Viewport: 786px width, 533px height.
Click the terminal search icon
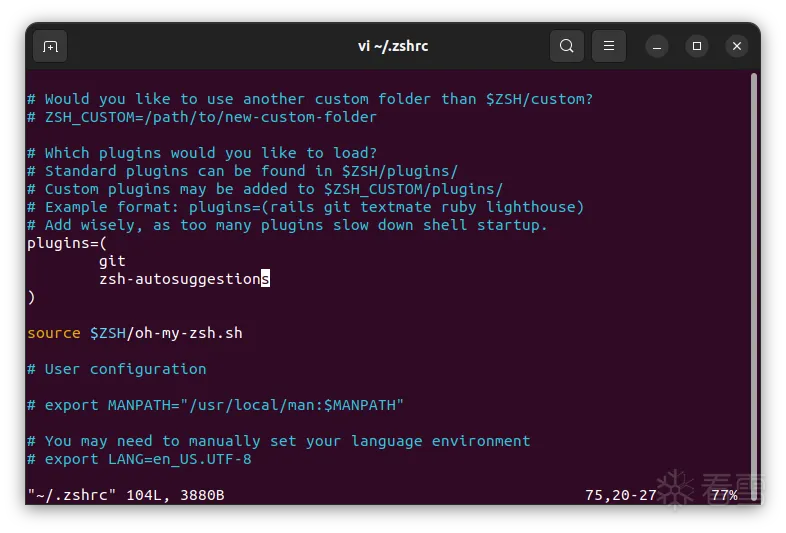[x=567, y=46]
